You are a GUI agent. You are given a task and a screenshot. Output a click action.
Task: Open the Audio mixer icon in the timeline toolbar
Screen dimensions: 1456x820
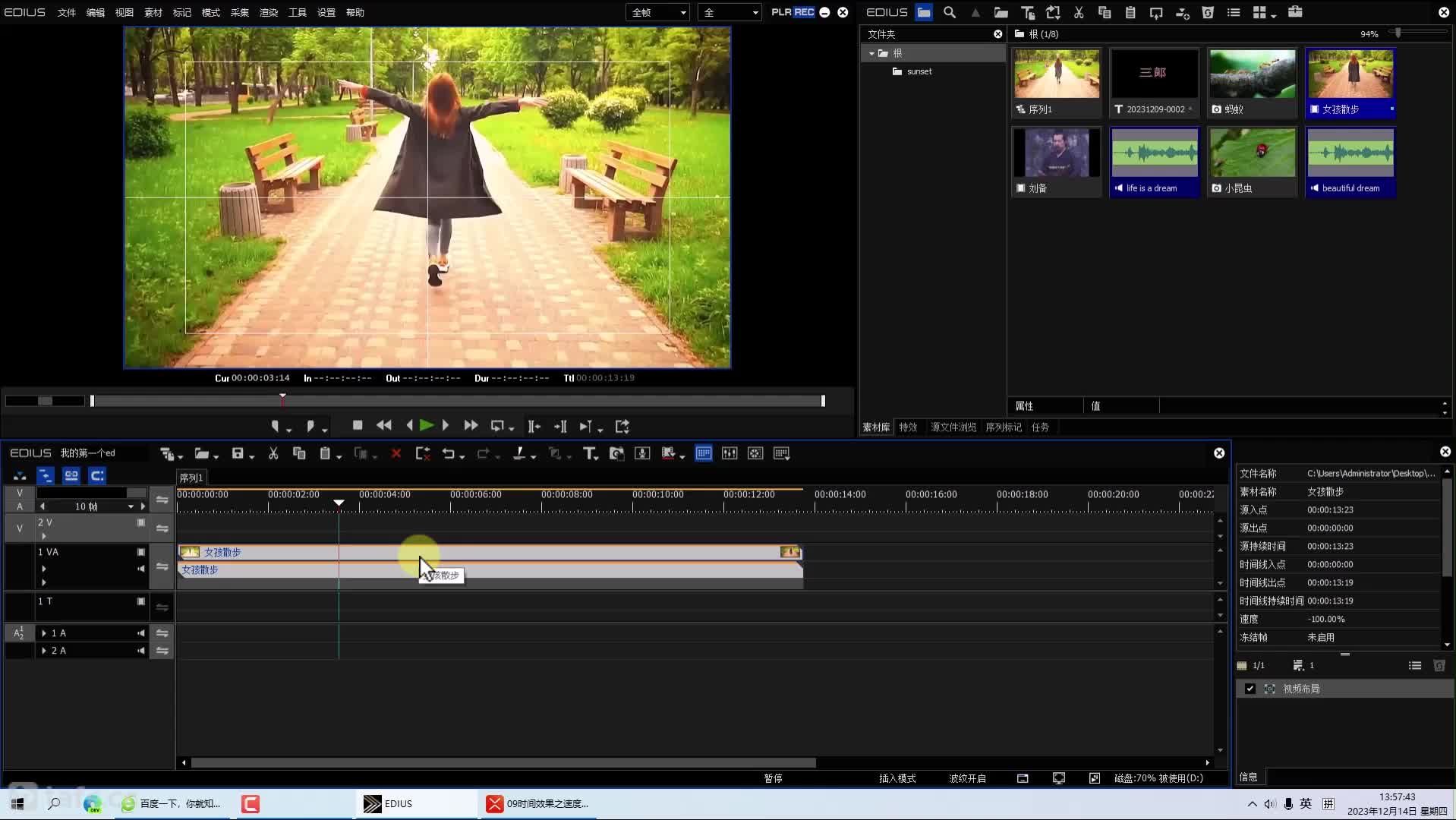click(x=730, y=454)
